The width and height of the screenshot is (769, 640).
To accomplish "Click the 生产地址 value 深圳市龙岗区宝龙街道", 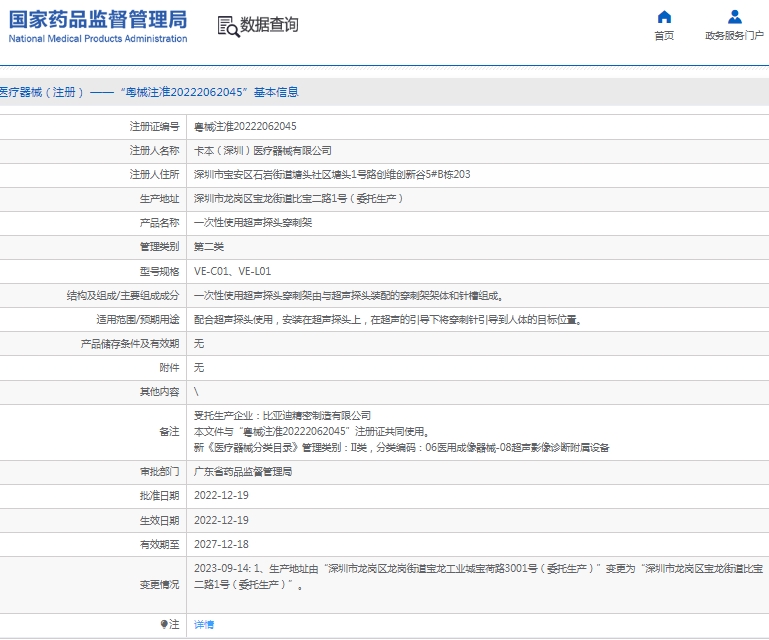I will (299, 199).
